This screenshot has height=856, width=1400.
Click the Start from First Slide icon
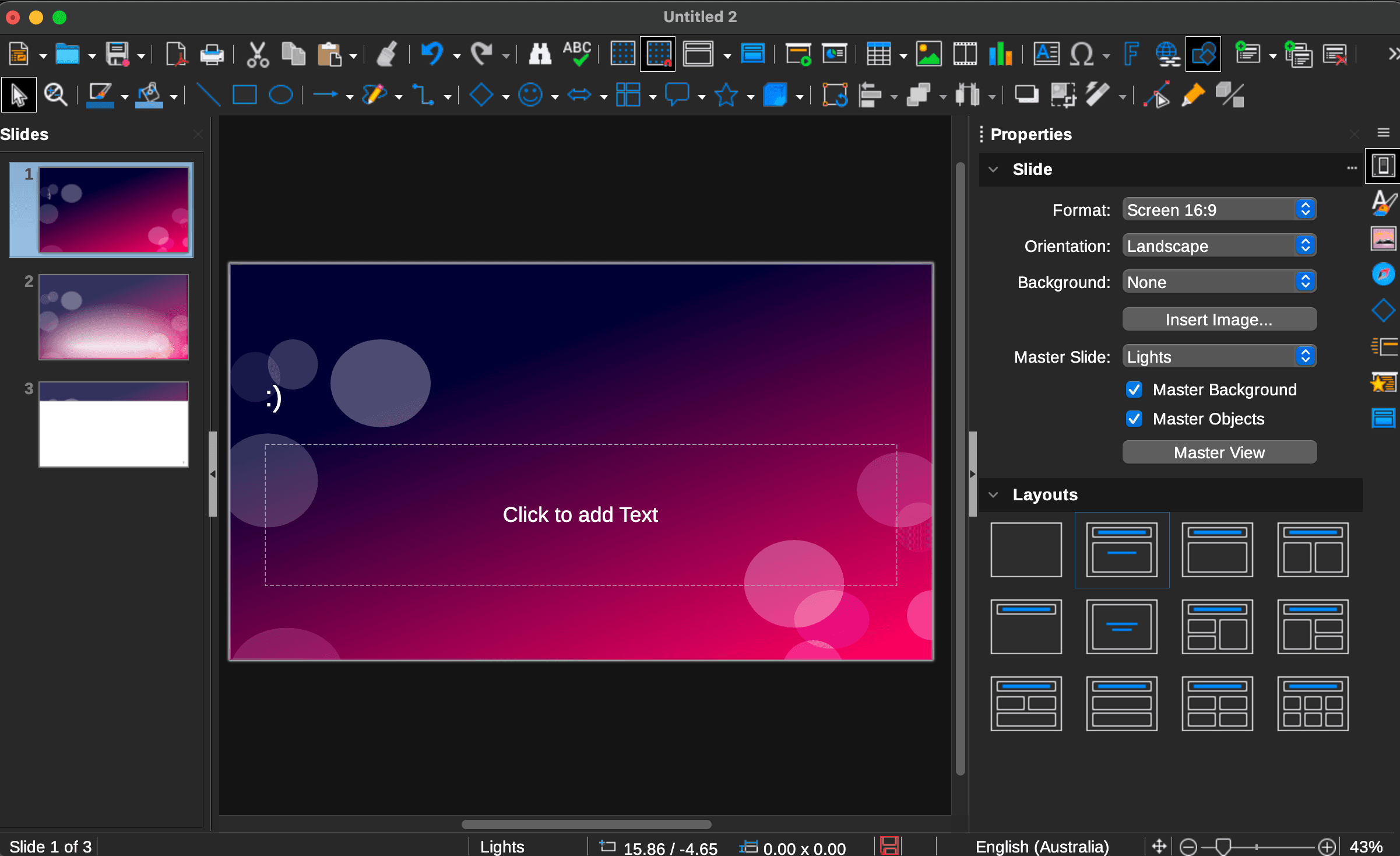tap(799, 54)
